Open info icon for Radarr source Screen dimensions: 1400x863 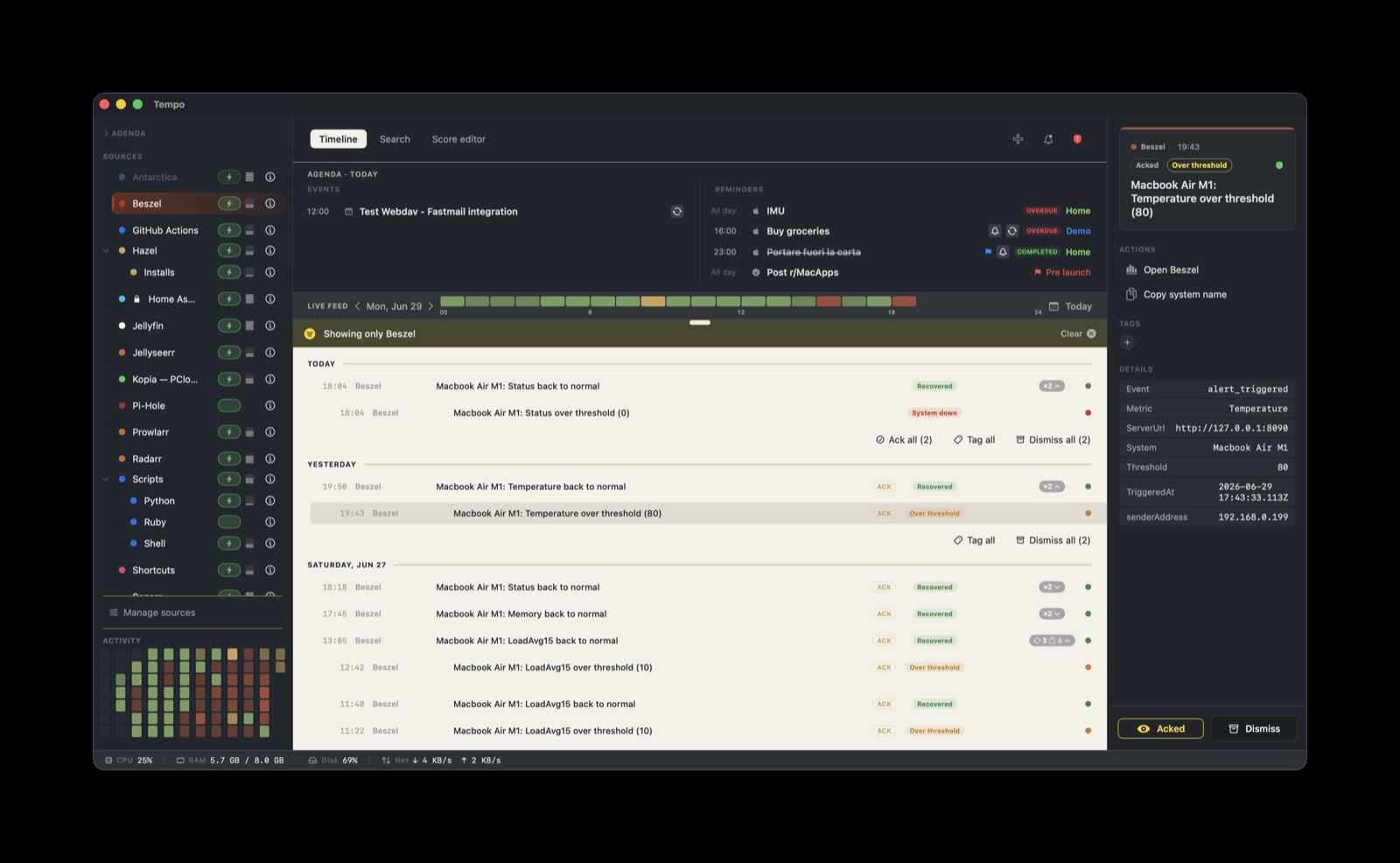click(x=270, y=459)
